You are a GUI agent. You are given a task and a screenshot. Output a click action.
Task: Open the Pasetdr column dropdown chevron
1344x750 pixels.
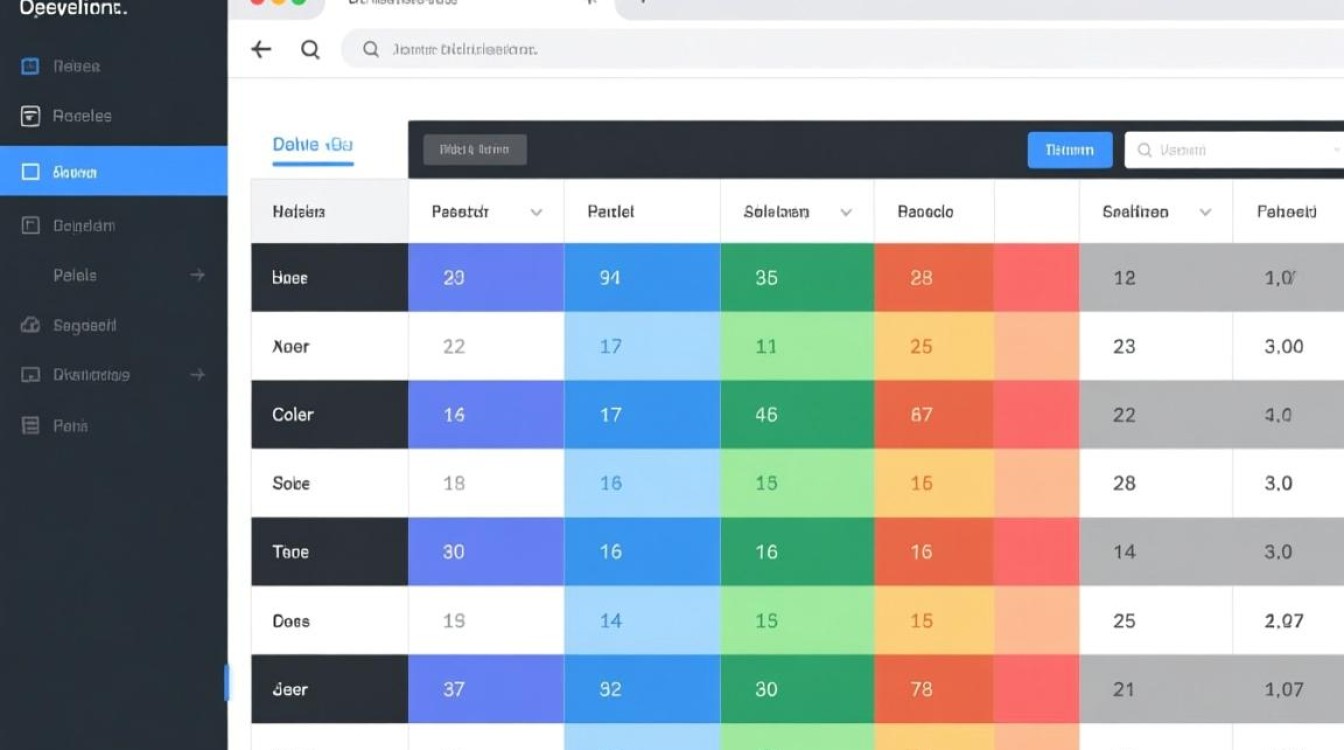coord(536,212)
